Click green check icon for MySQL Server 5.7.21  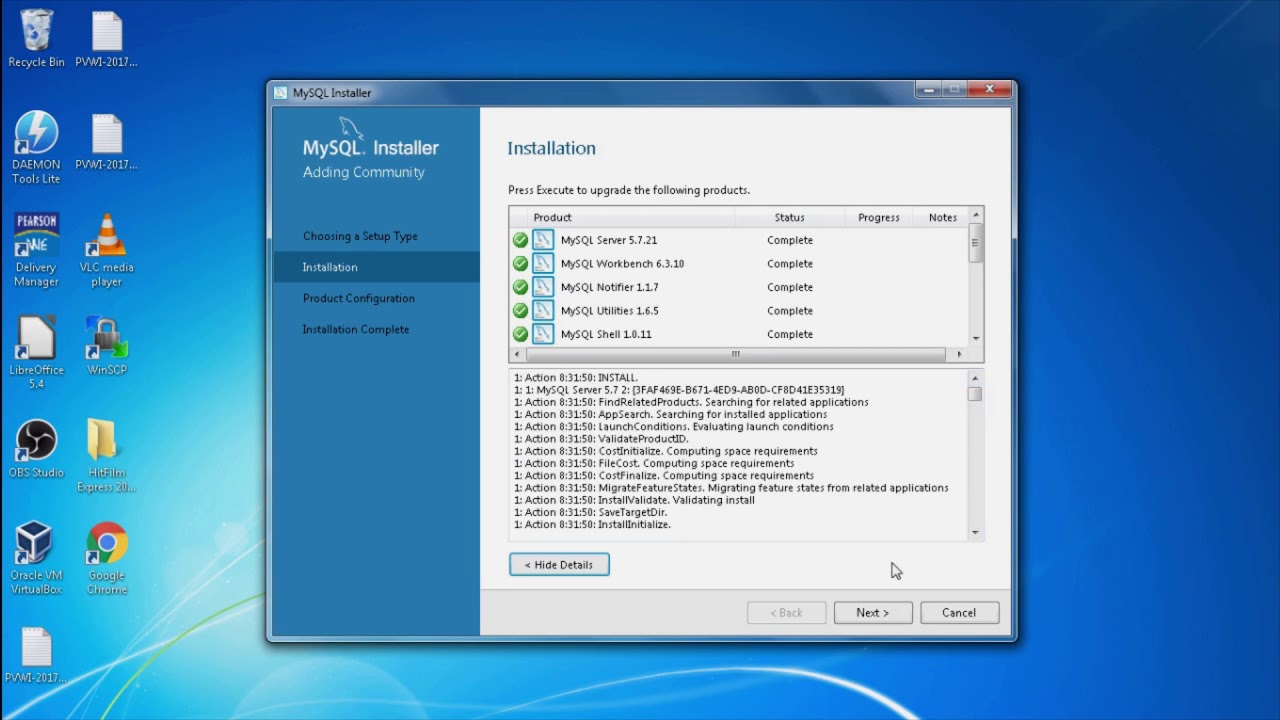click(520, 240)
